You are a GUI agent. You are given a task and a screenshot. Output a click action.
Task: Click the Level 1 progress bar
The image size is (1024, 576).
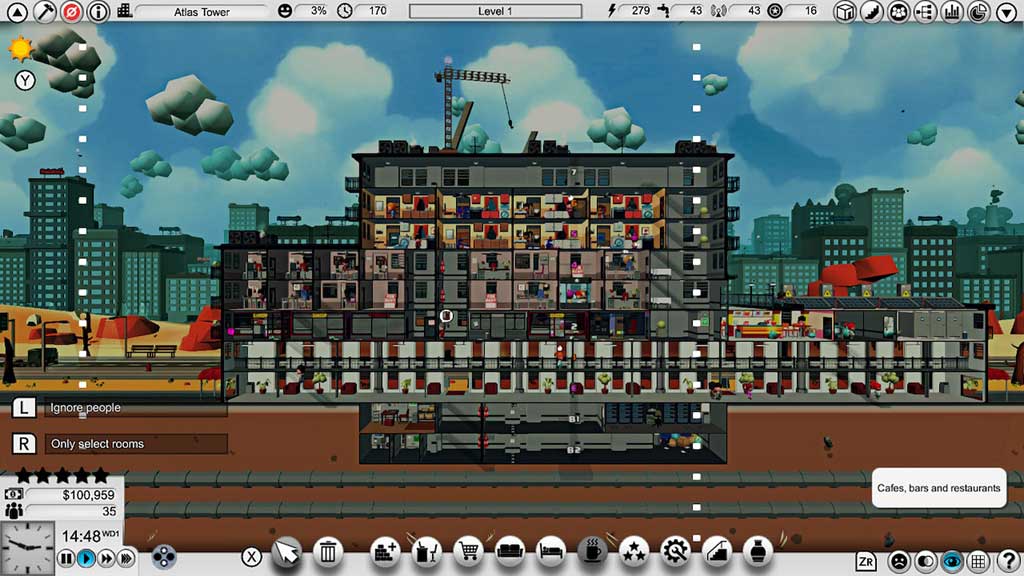[495, 11]
